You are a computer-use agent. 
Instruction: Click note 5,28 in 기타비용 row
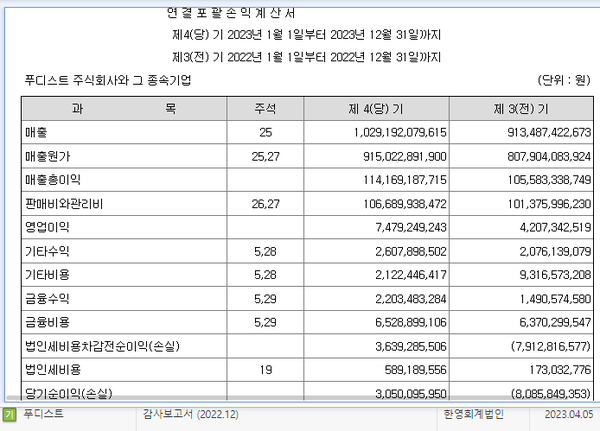(x=265, y=275)
